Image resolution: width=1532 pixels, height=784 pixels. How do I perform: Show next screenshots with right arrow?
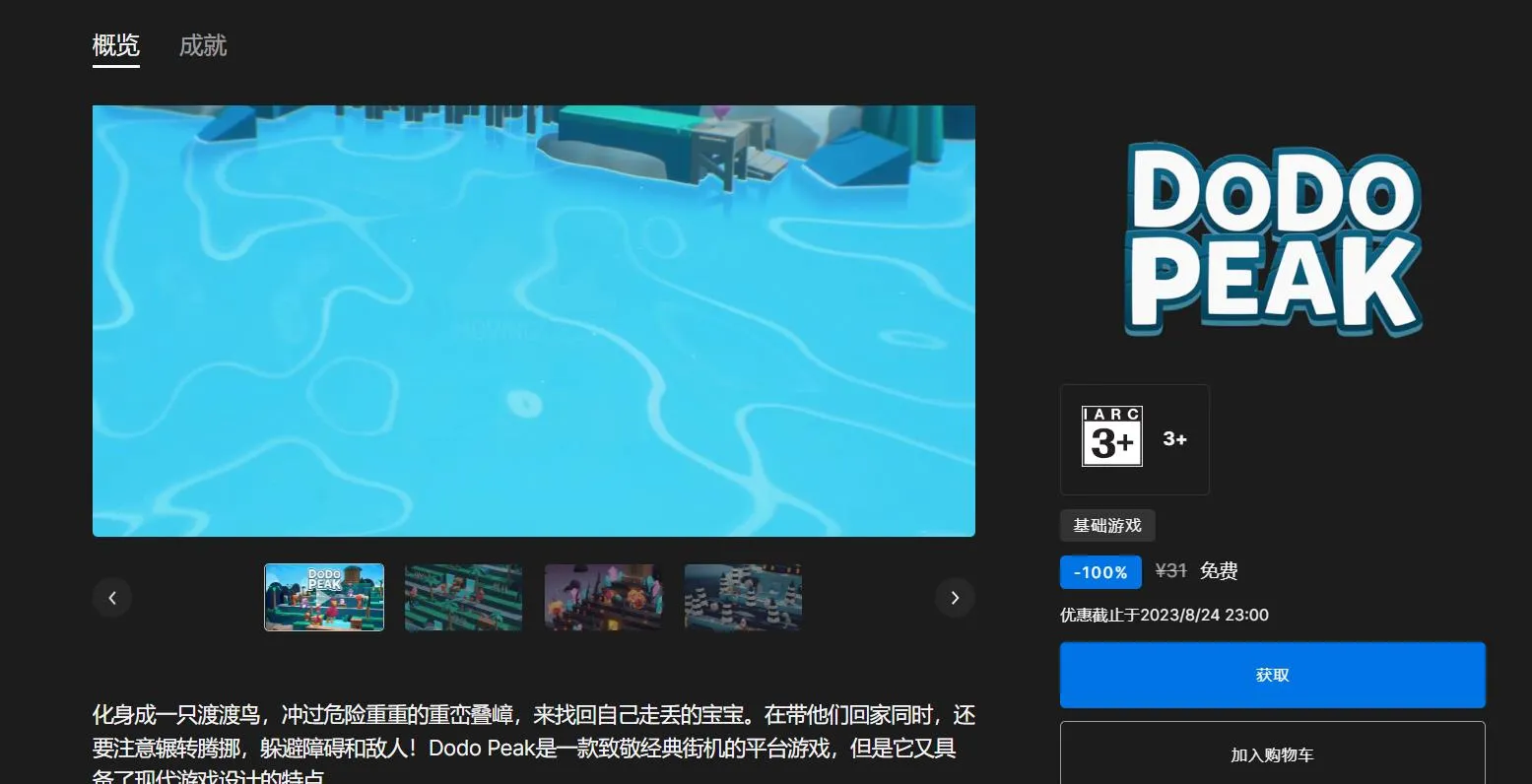tap(955, 597)
